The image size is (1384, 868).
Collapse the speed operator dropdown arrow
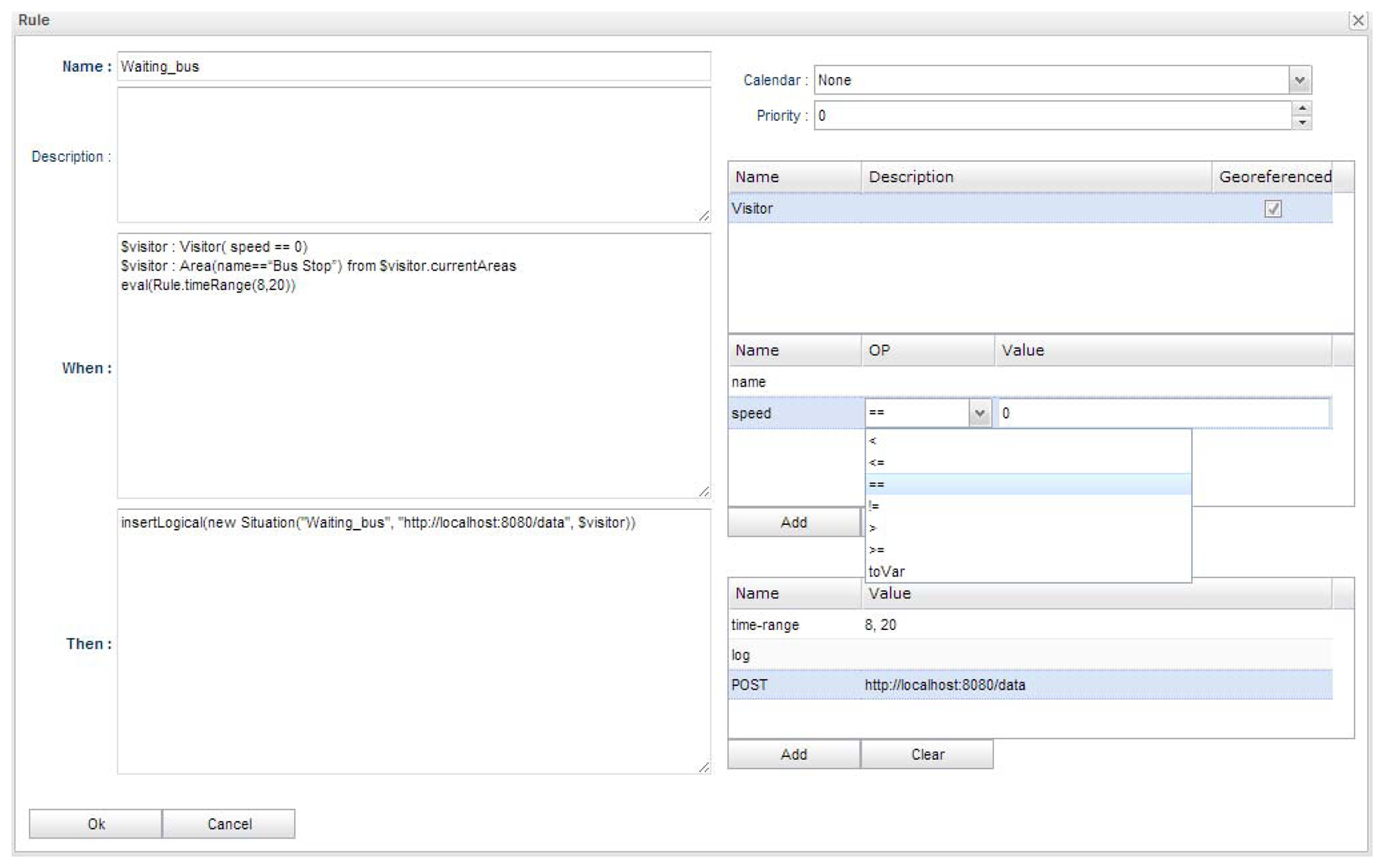(x=980, y=413)
